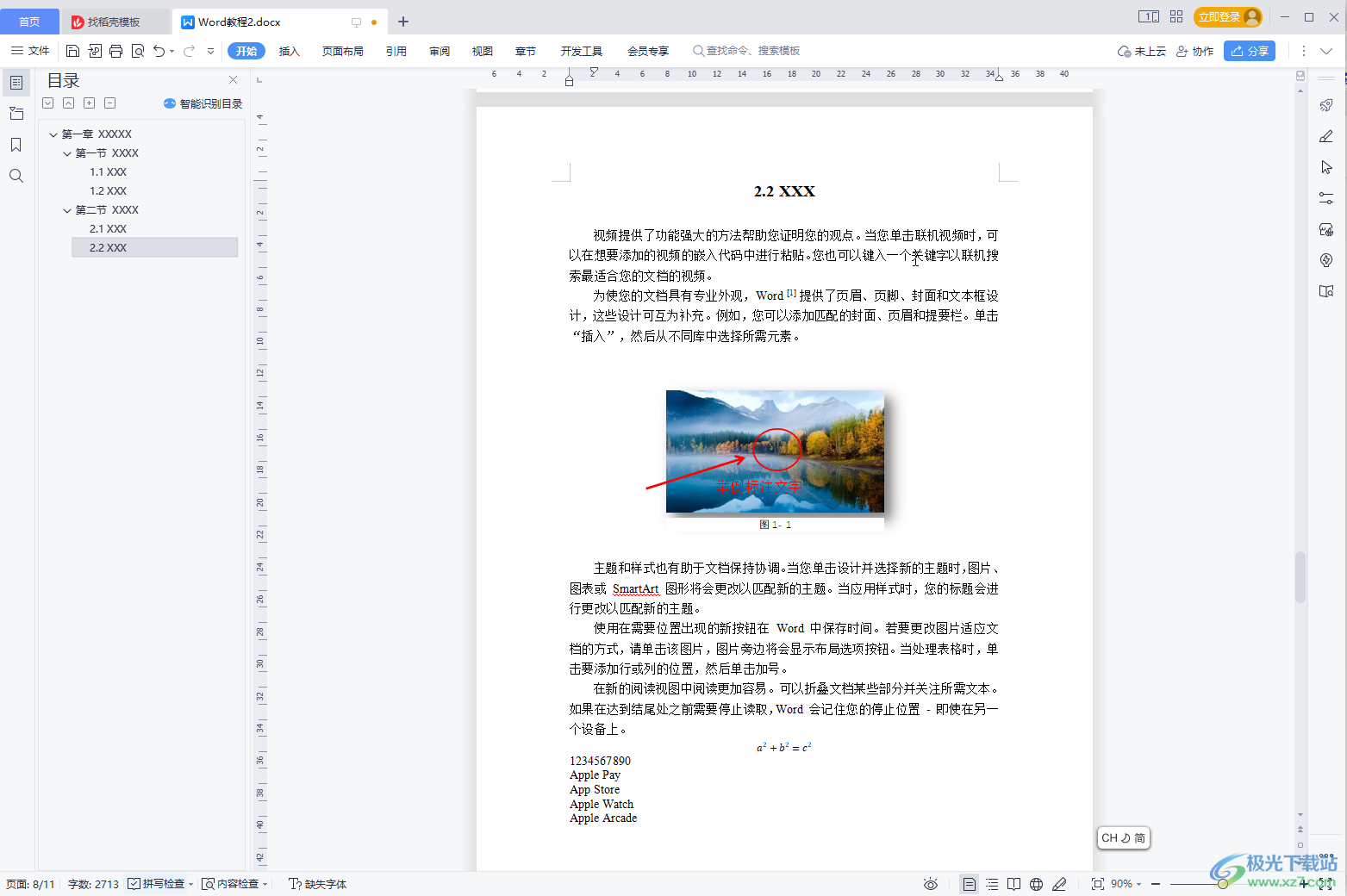Screen dimensions: 1347x896
Task: Click 智能识别目录 smart outline link
Action: [x=203, y=103]
